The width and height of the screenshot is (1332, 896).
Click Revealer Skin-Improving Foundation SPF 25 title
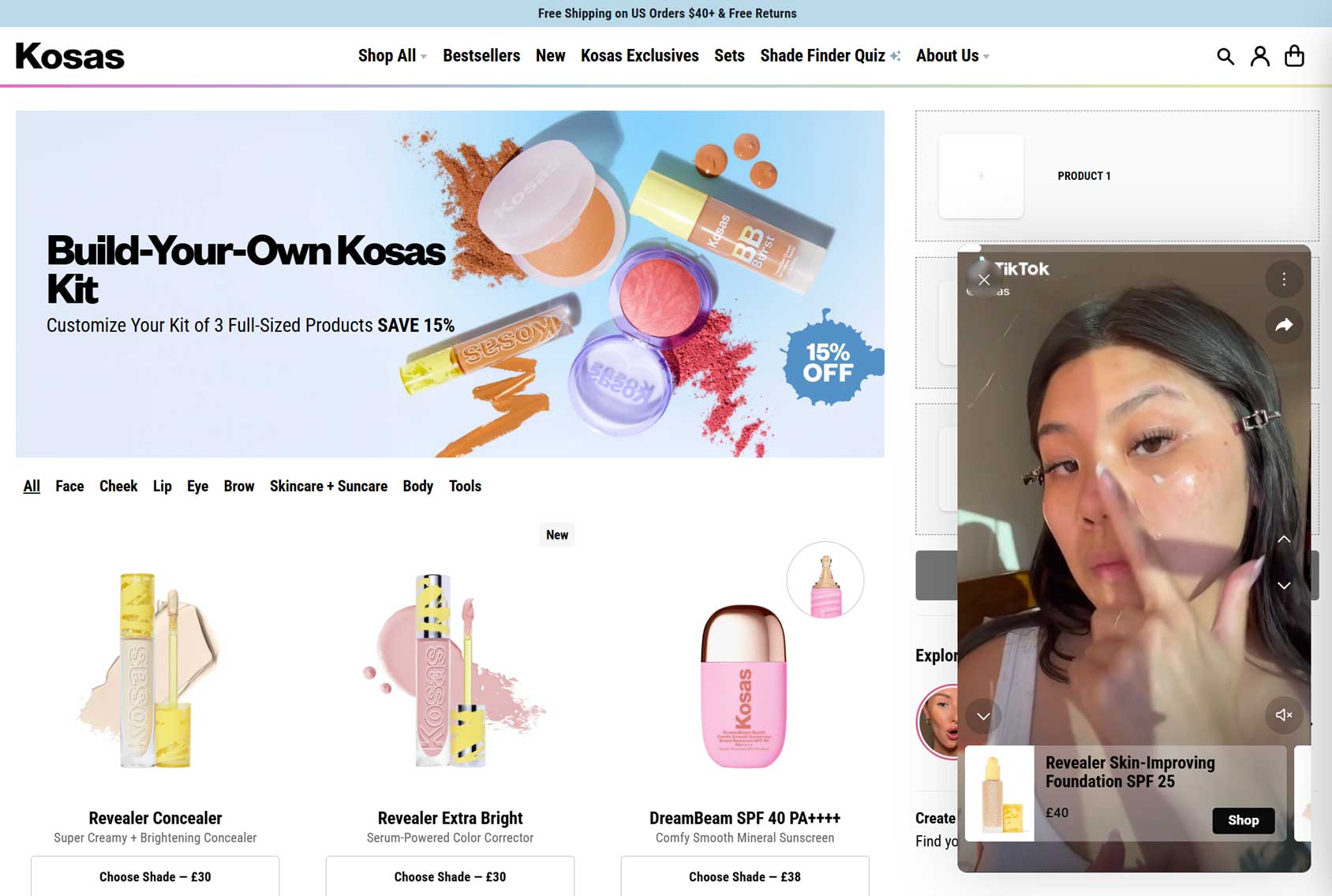pyautogui.click(x=1130, y=771)
